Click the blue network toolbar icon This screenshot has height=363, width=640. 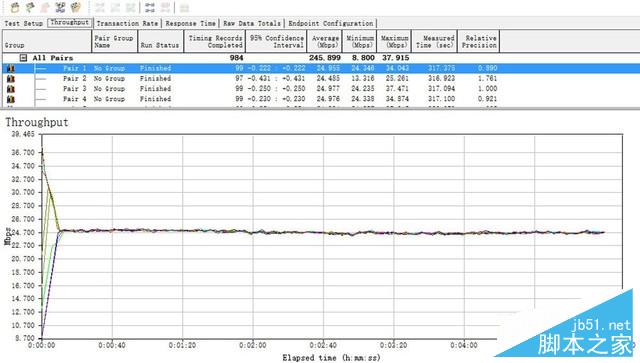60,7
